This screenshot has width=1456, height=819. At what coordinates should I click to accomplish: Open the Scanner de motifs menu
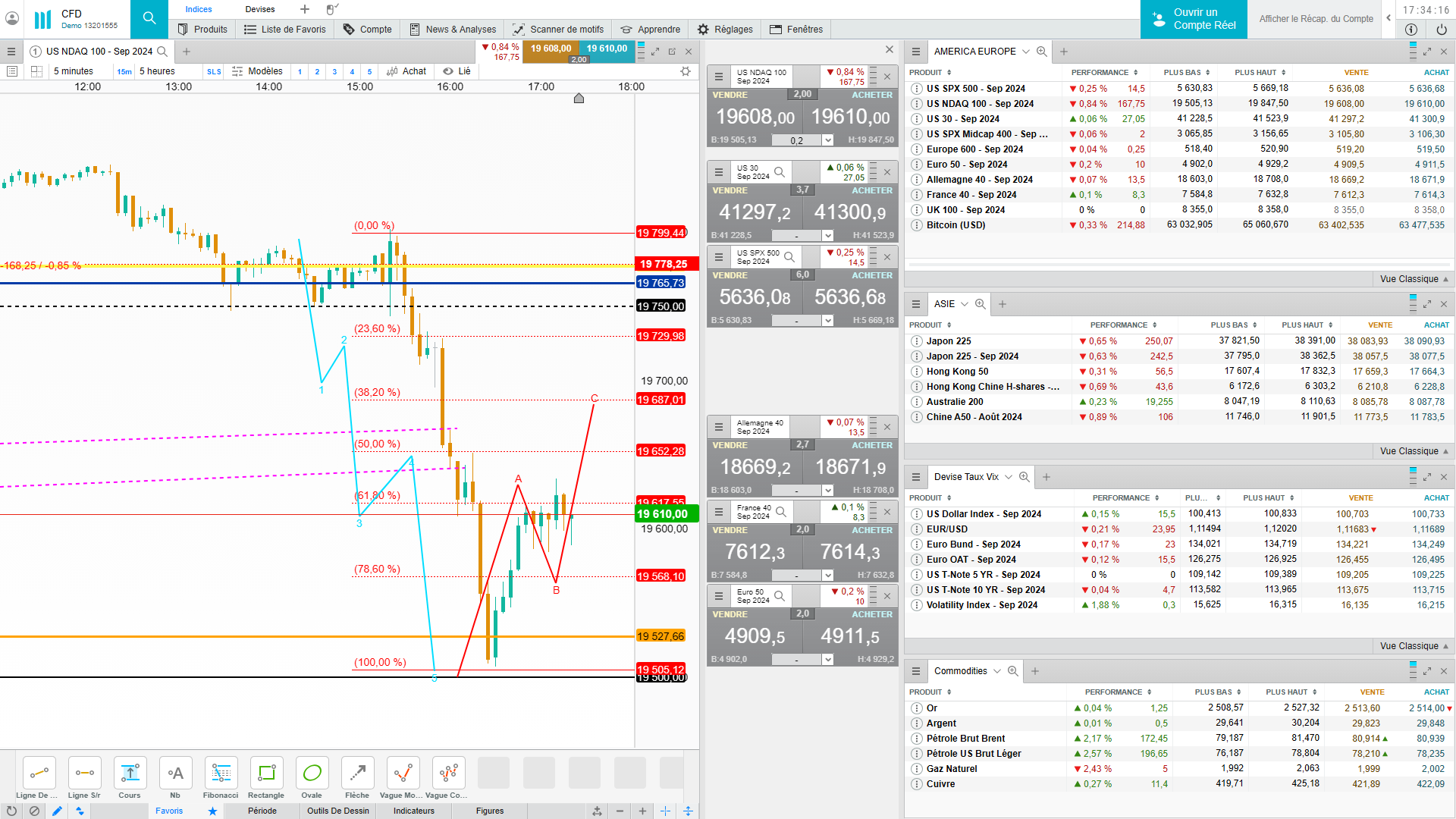(x=559, y=30)
